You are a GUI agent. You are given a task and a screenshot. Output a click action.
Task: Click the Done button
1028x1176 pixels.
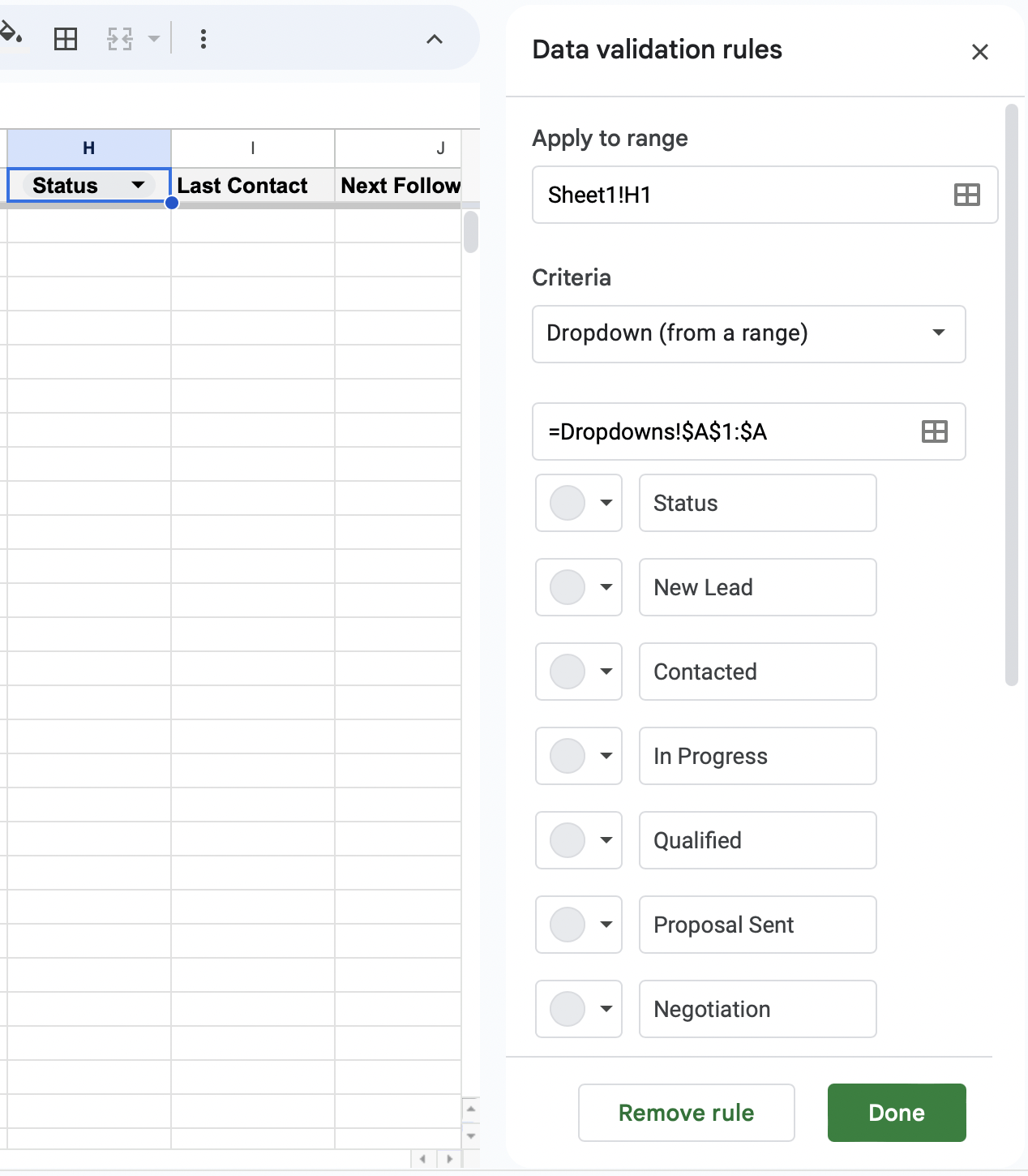[896, 1113]
